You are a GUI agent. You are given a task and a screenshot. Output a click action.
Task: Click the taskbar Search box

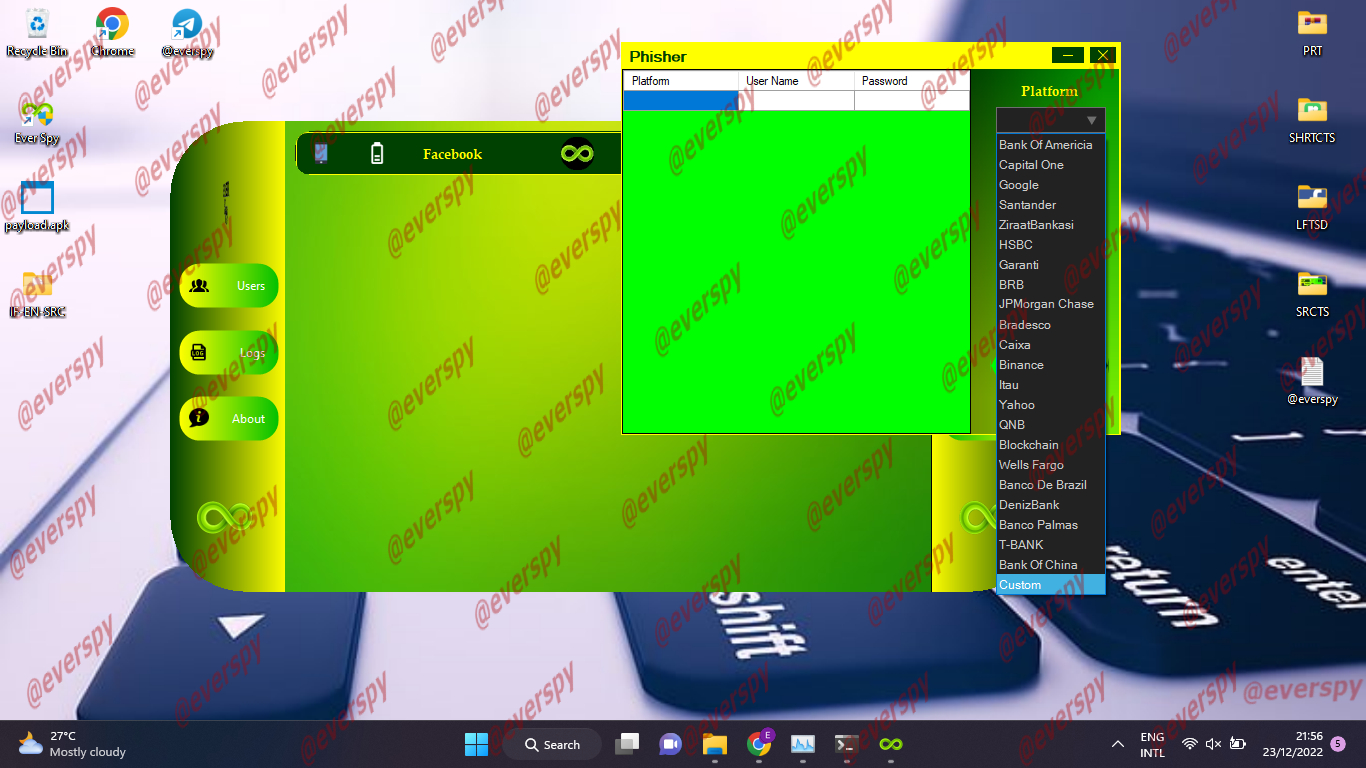pos(552,744)
